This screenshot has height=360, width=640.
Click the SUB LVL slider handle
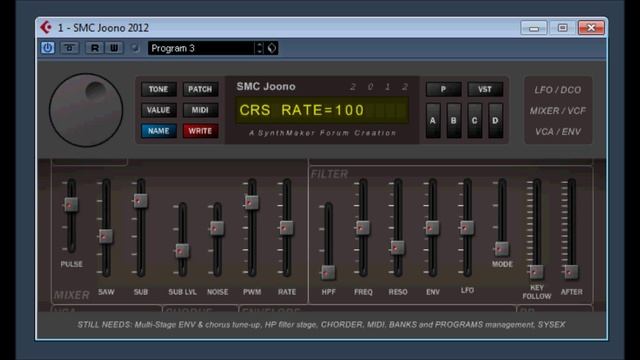coord(182,251)
